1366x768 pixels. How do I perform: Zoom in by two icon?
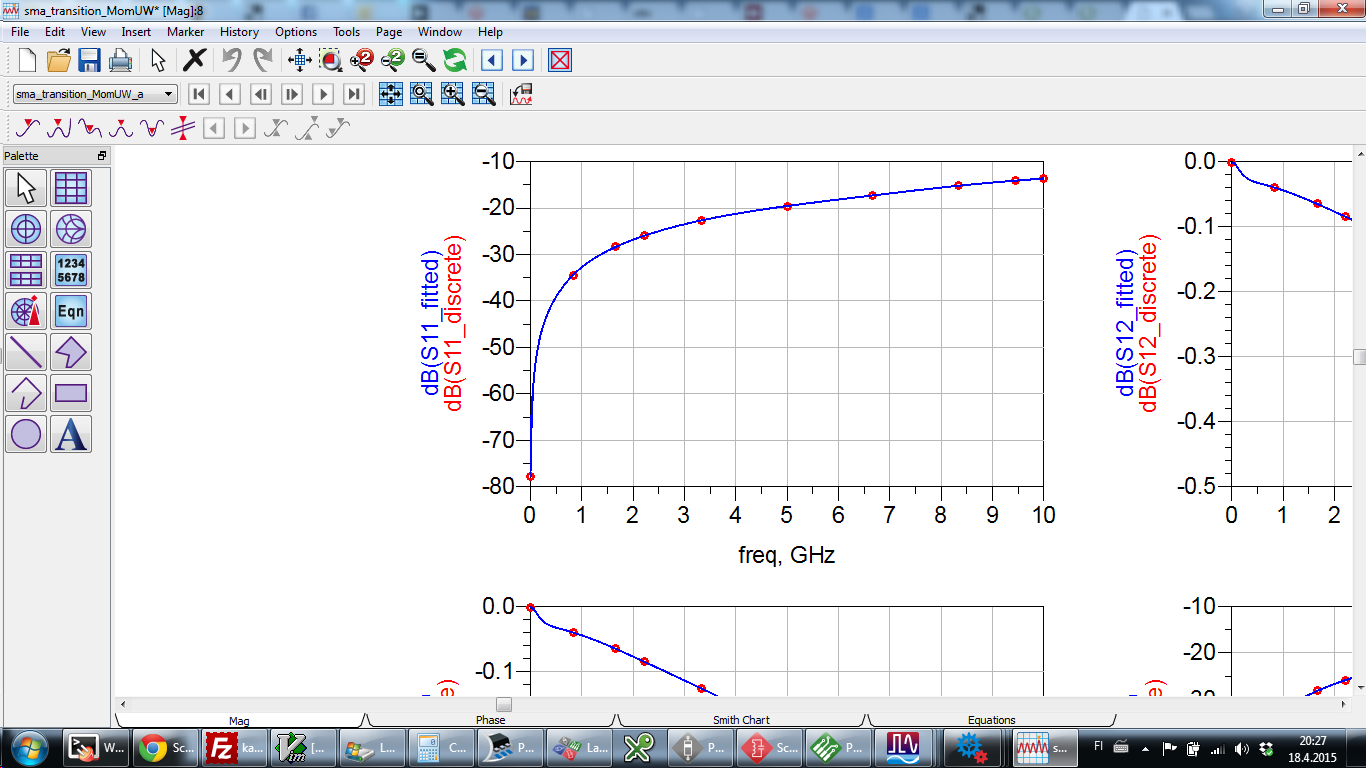coord(361,60)
